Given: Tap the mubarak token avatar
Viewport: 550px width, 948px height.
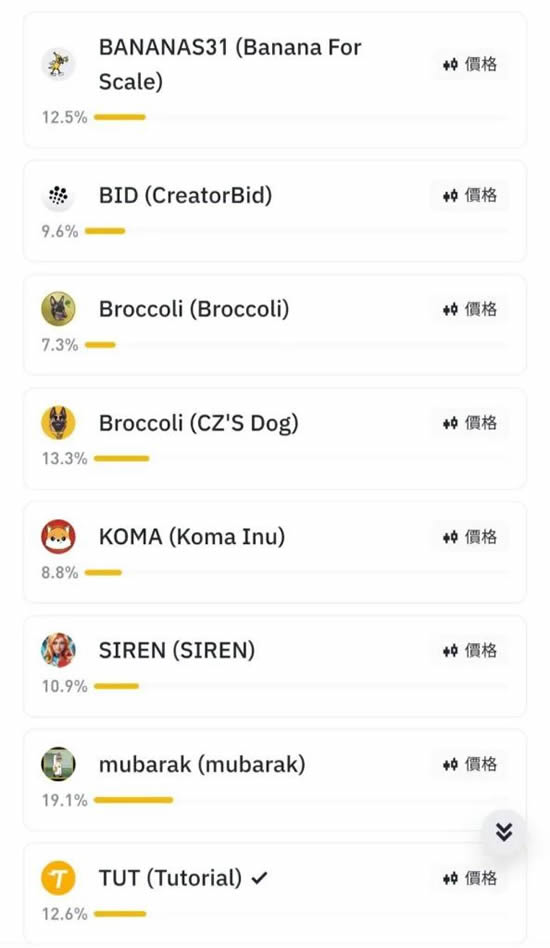Looking at the screenshot, I should click(x=58, y=764).
